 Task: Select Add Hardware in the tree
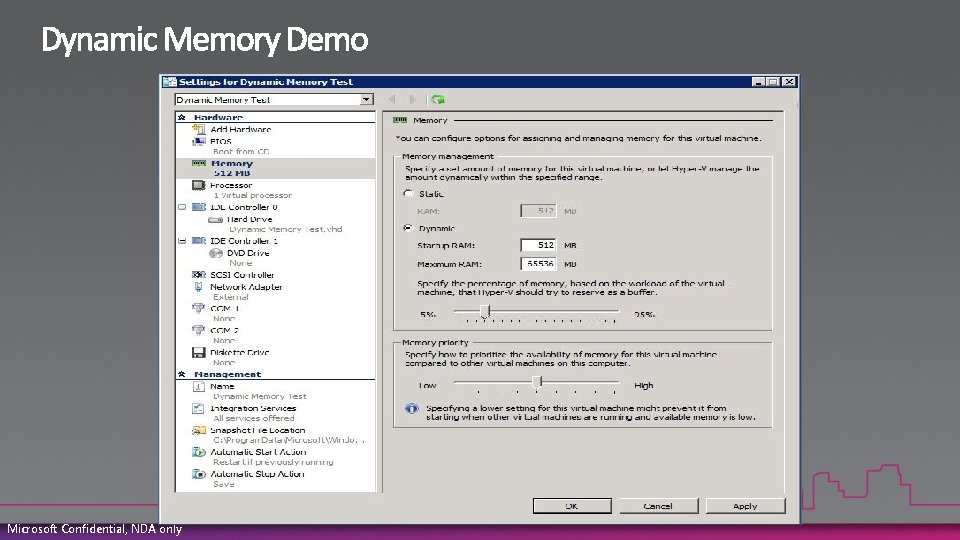point(241,129)
